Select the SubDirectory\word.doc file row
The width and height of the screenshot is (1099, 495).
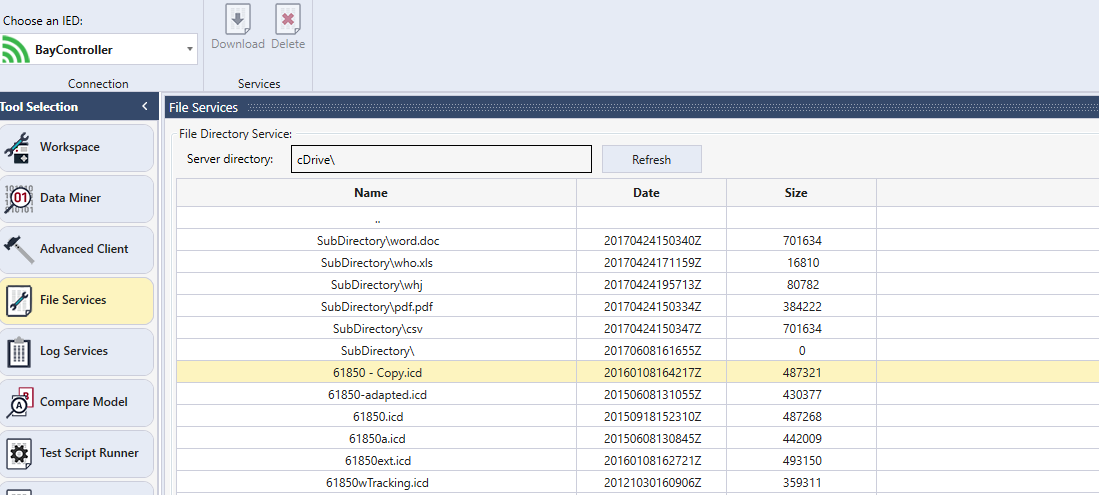376,241
